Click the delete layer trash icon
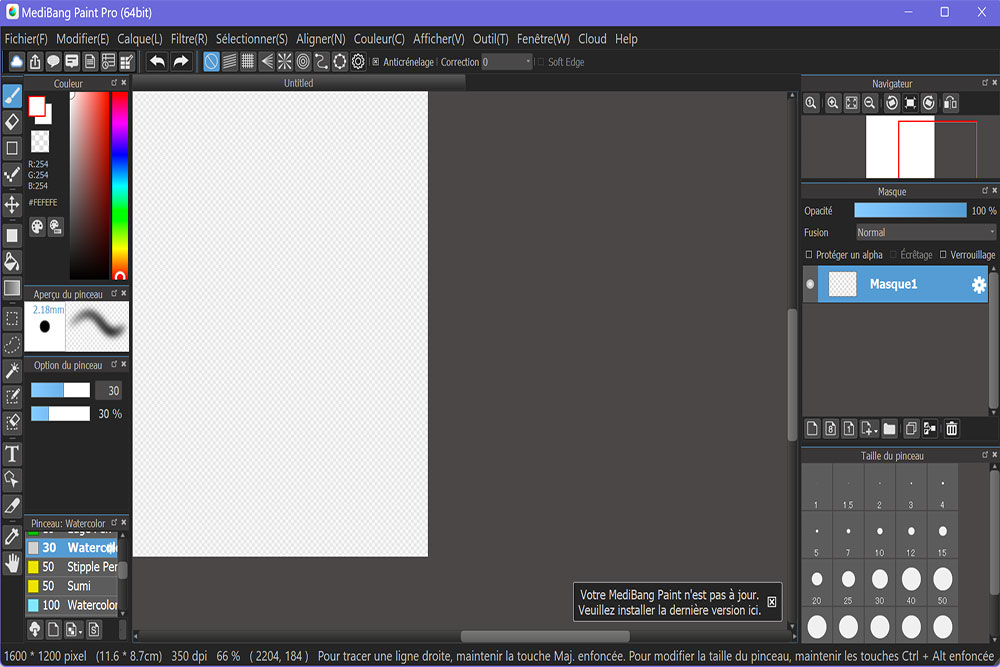Screen dimensions: 1000x667 point(952,429)
